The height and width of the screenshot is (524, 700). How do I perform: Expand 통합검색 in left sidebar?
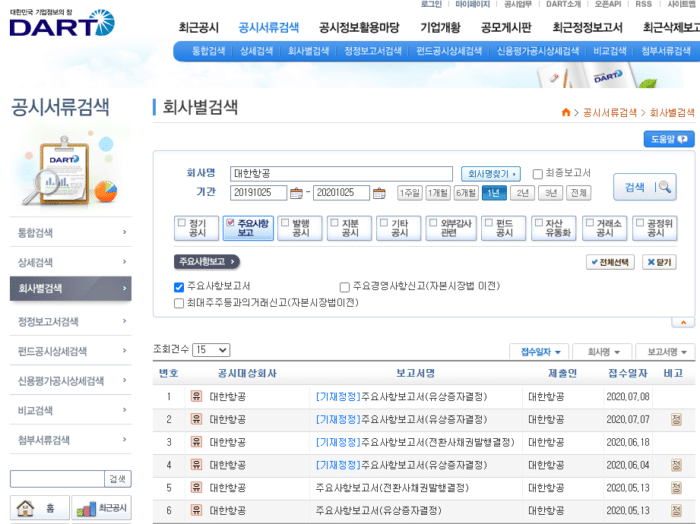[x=71, y=233]
